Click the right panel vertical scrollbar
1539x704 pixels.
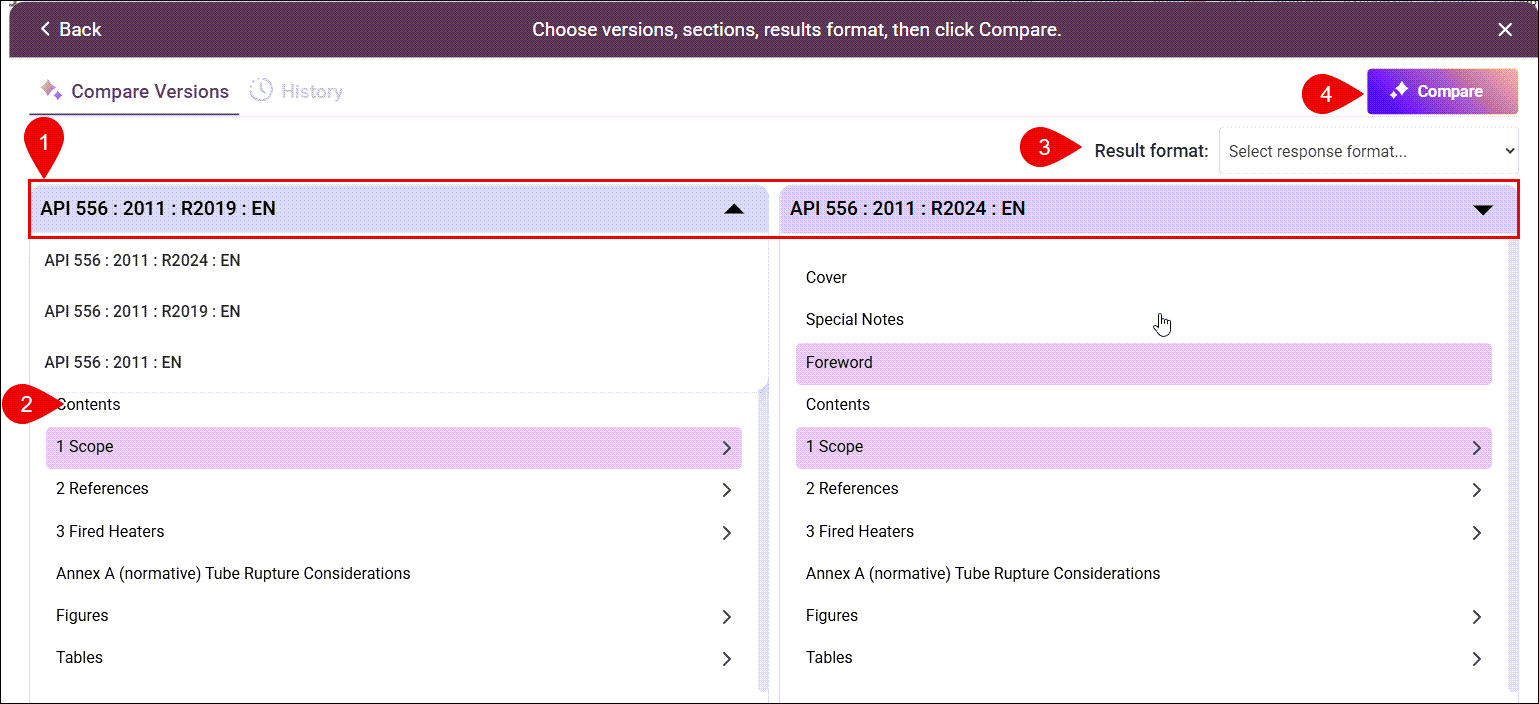[x=1512, y=465]
